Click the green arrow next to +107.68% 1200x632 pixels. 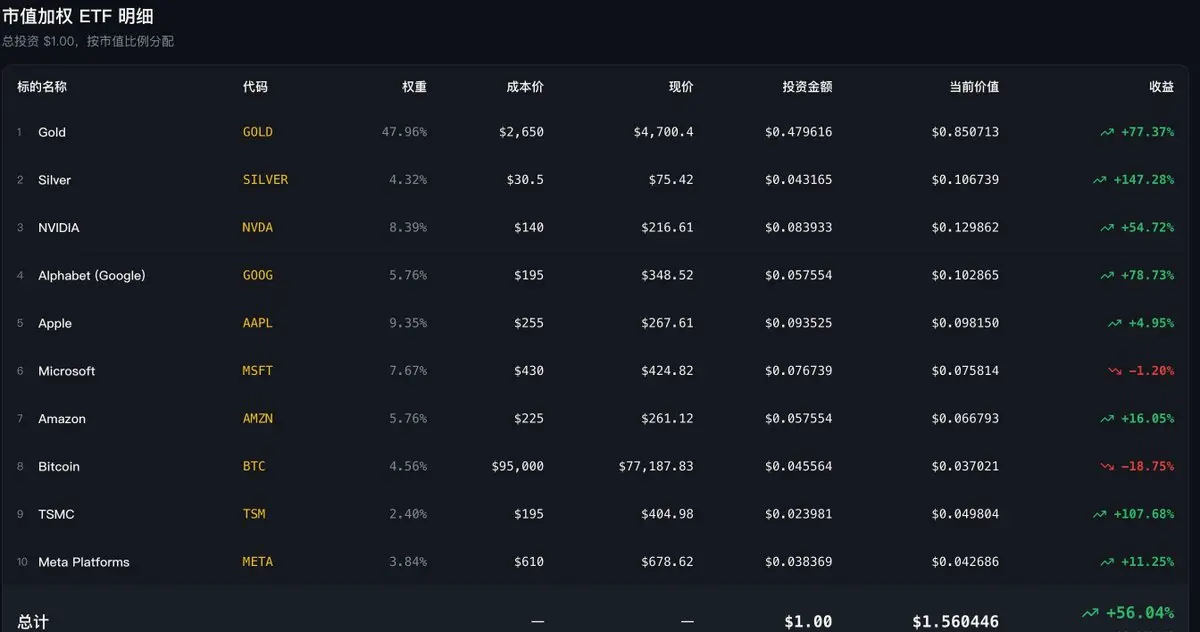(x=1100, y=514)
